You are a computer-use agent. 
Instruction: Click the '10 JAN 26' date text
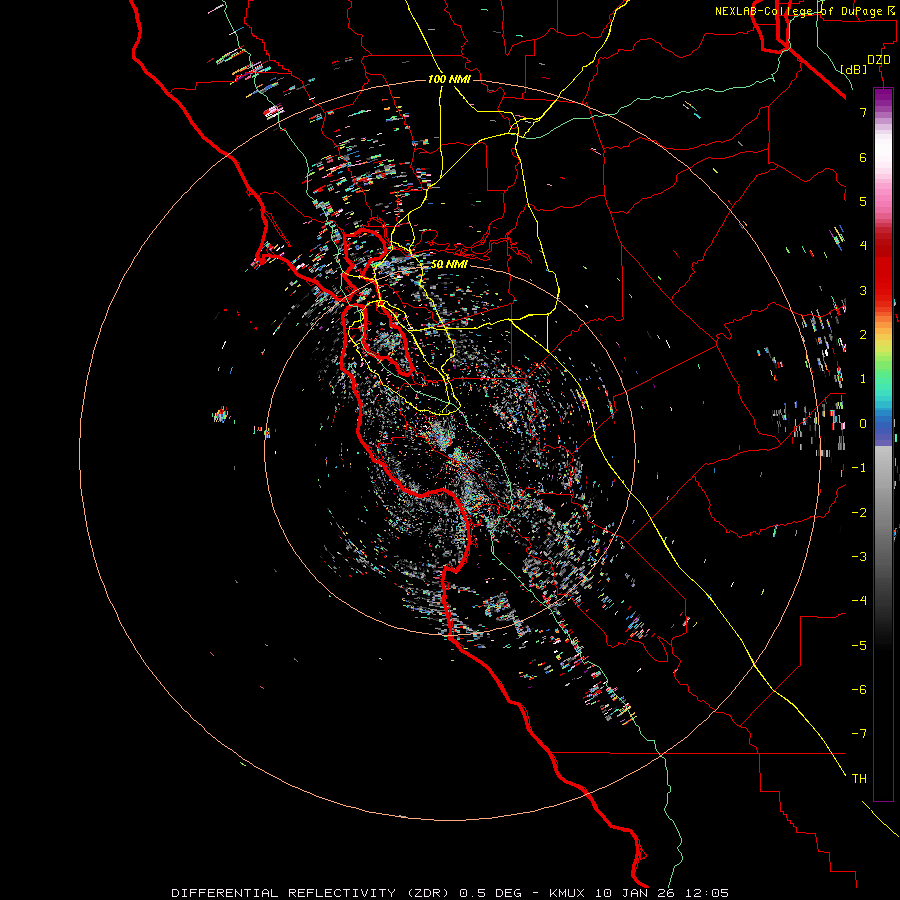click(636, 893)
